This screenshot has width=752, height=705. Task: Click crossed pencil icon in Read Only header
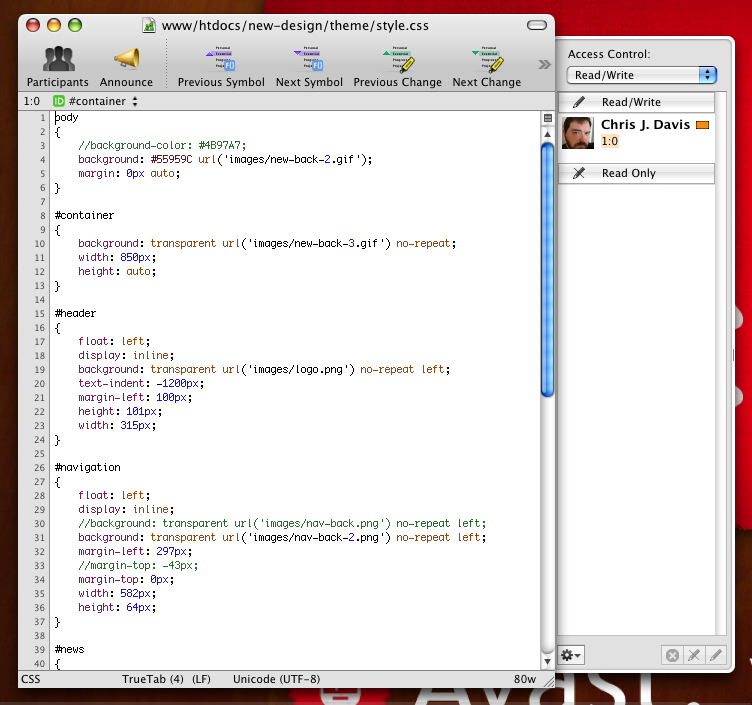(579, 173)
